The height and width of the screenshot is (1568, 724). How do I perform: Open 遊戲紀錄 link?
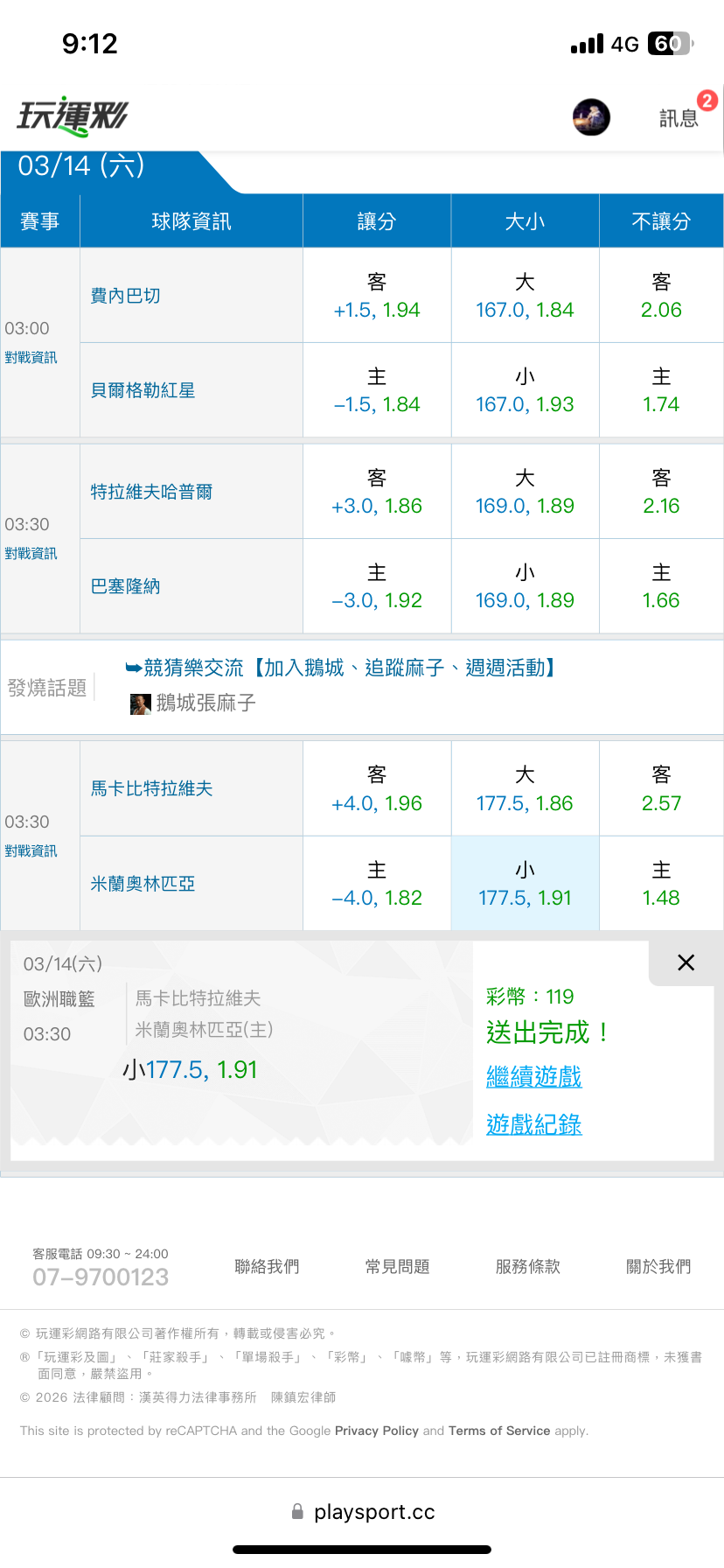(533, 1124)
